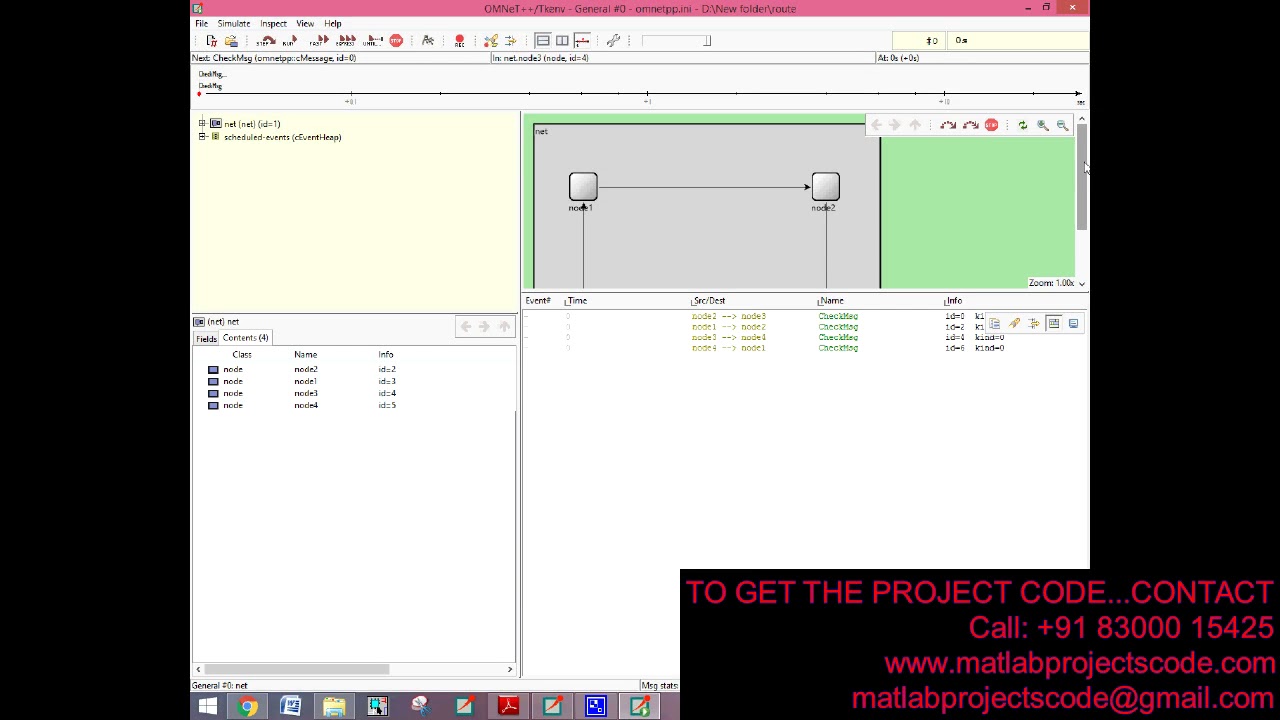Viewport: 1280px width, 720px height.
Task: Open the Simulate menu
Action: tap(234, 23)
